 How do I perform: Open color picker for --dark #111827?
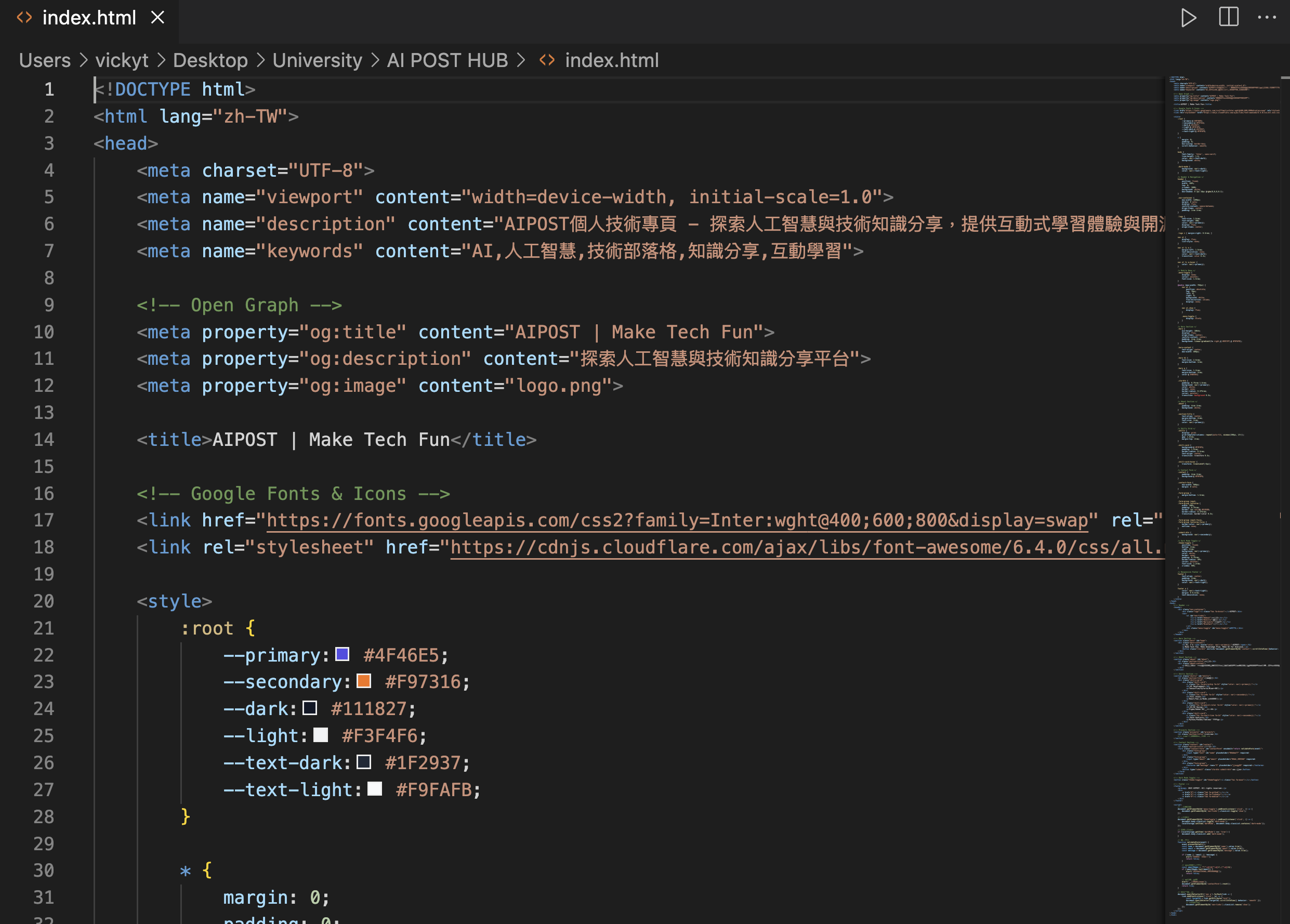(309, 708)
